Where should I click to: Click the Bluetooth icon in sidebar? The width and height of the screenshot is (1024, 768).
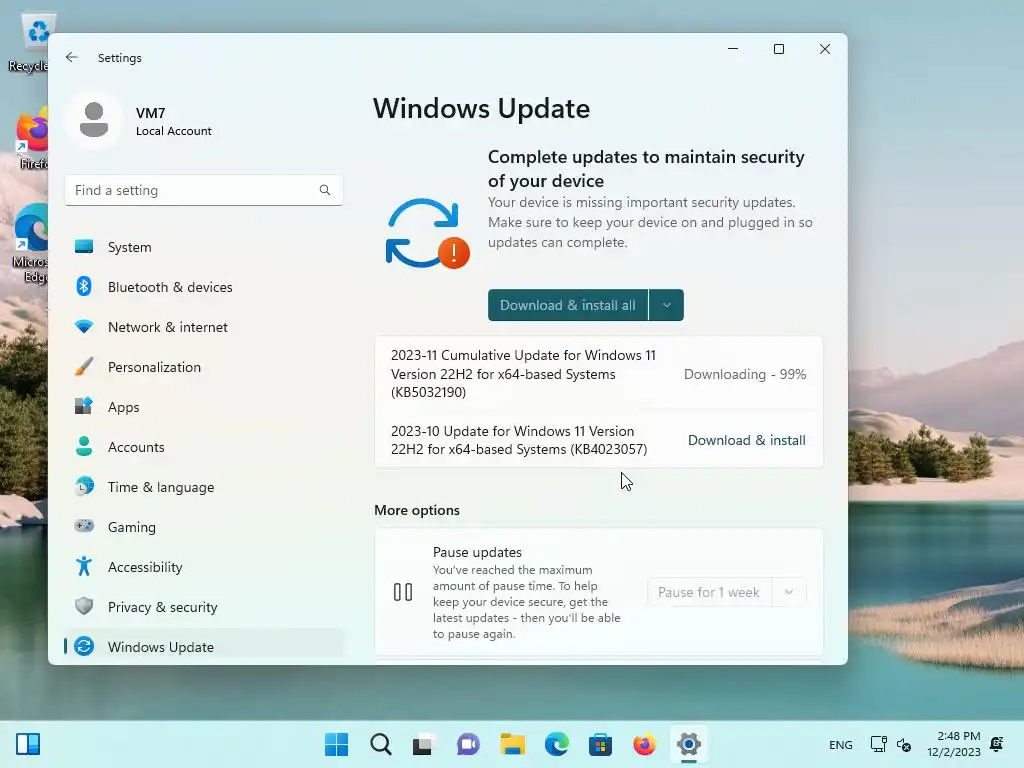click(84, 287)
